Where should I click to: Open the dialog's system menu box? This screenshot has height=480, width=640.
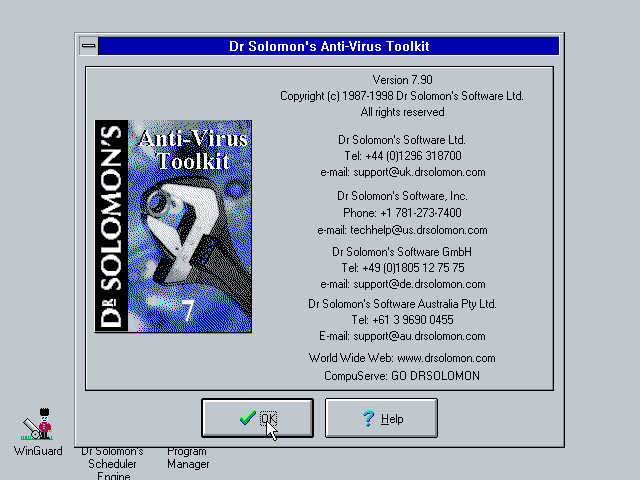[89, 46]
